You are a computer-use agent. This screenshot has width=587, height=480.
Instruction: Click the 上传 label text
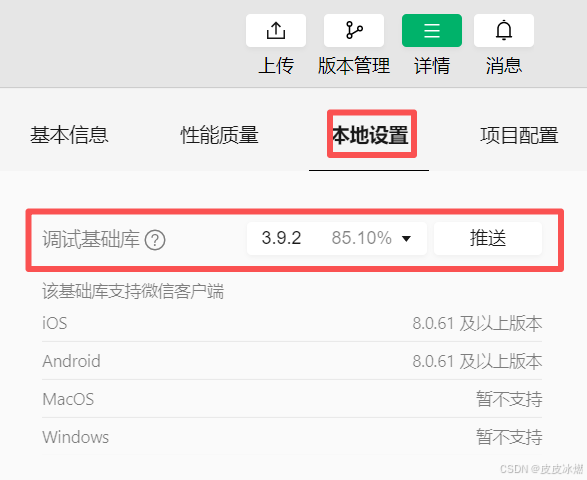coord(276,66)
